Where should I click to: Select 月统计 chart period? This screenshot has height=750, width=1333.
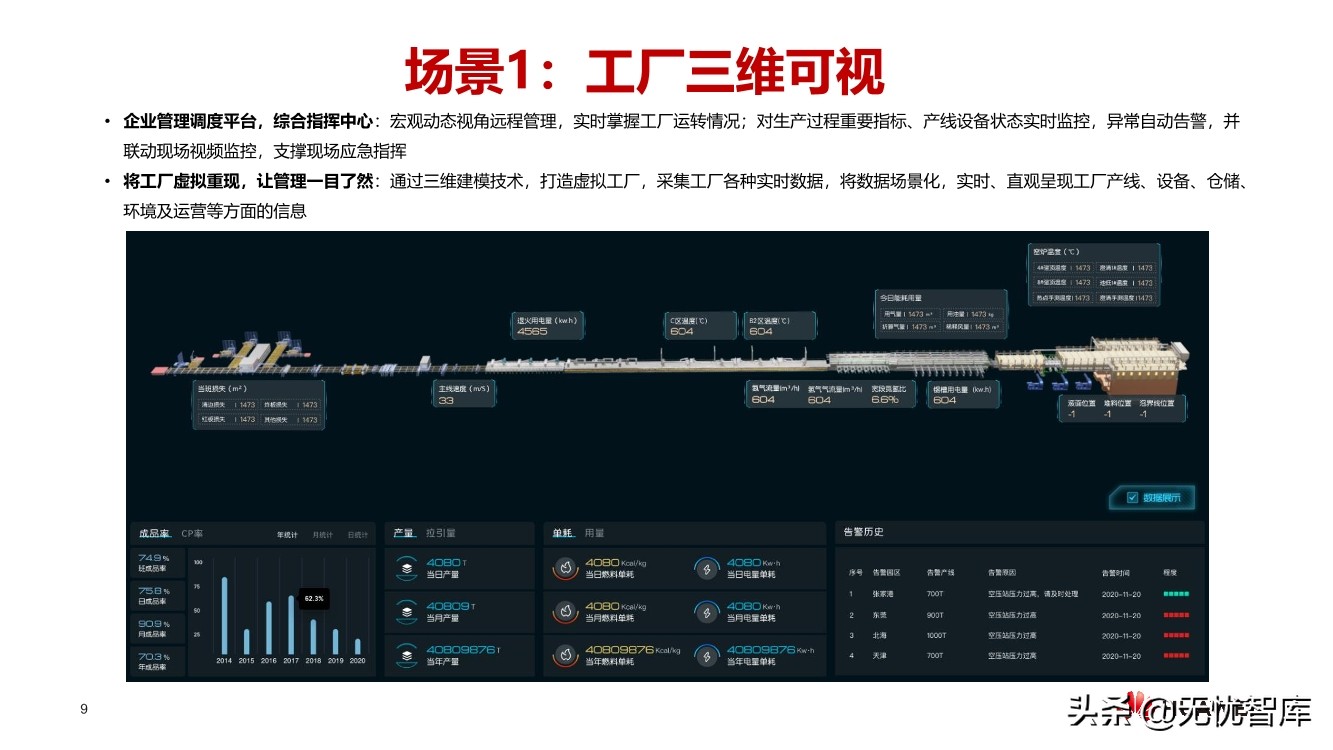pos(323,535)
